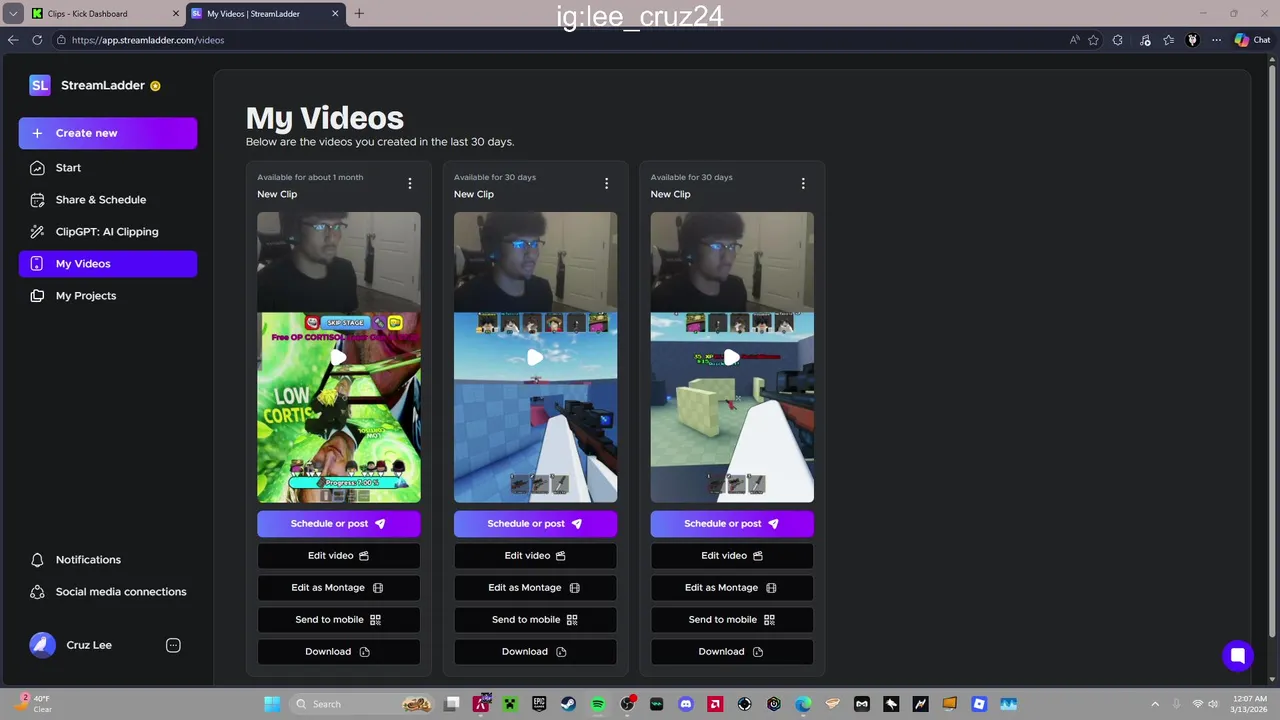Click the Cruz Lee profile avatar
This screenshot has height=720, width=1280.
click(x=42, y=645)
